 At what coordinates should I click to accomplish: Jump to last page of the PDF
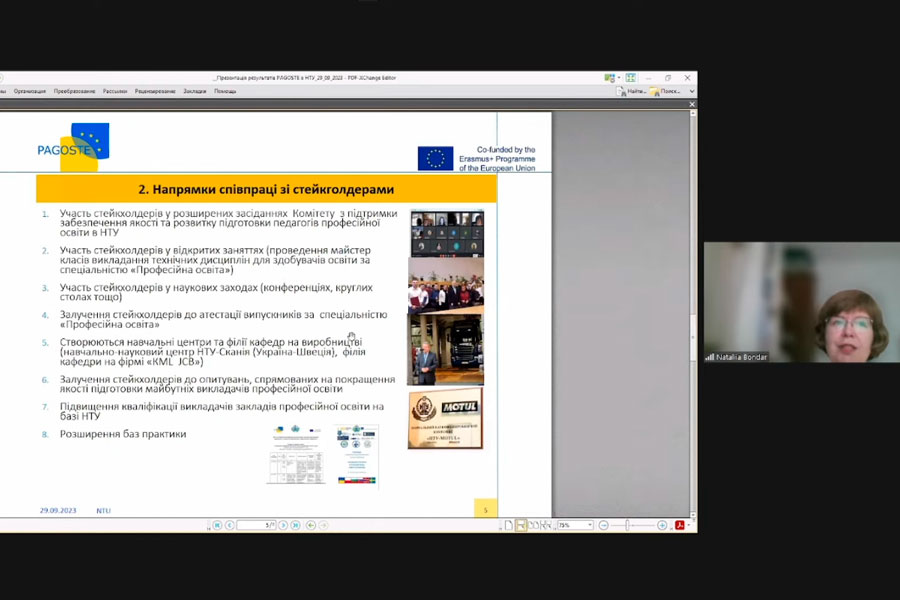pyautogui.click(x=296, y=525)
